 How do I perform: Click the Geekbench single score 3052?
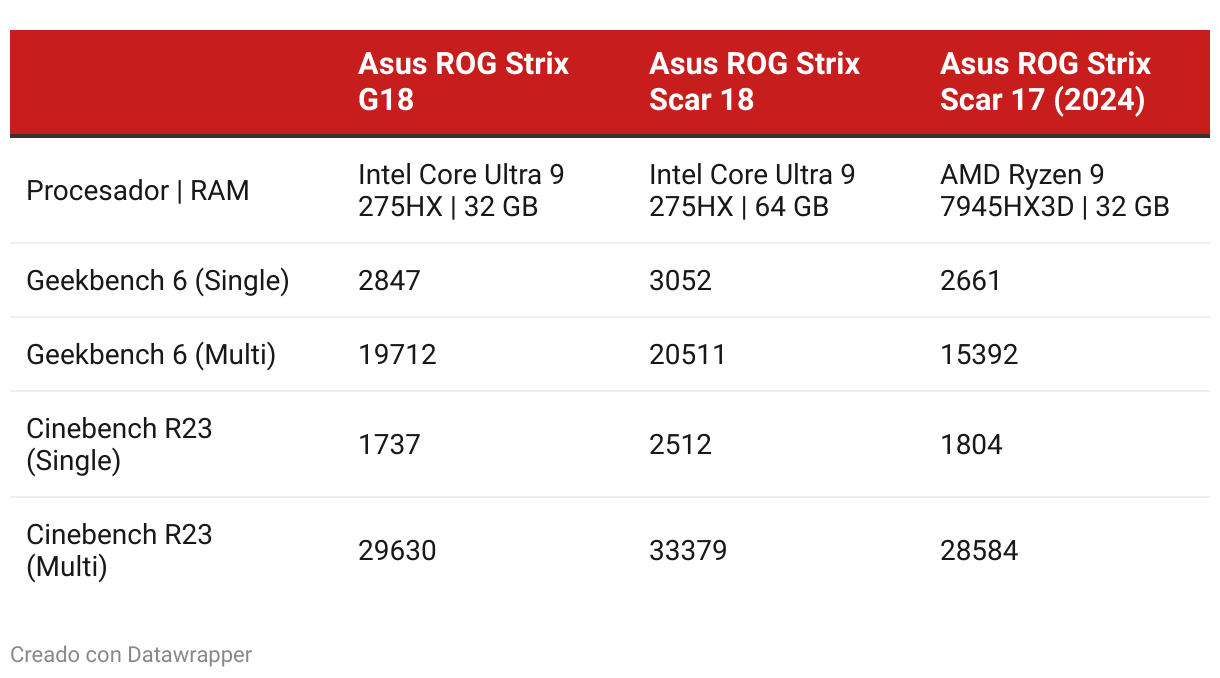(680, 281)
